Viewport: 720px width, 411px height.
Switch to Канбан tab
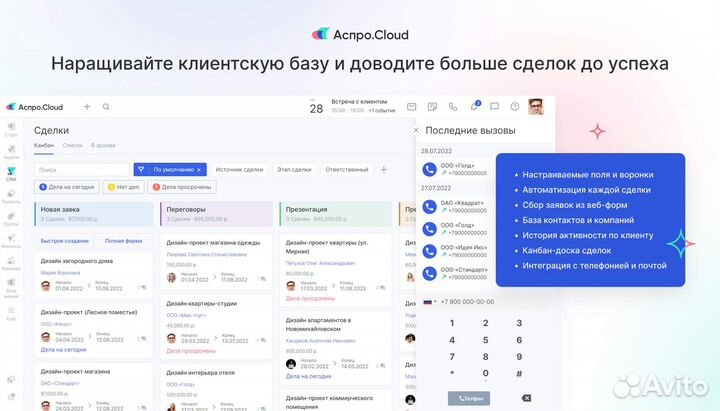[x=44, y=145]
